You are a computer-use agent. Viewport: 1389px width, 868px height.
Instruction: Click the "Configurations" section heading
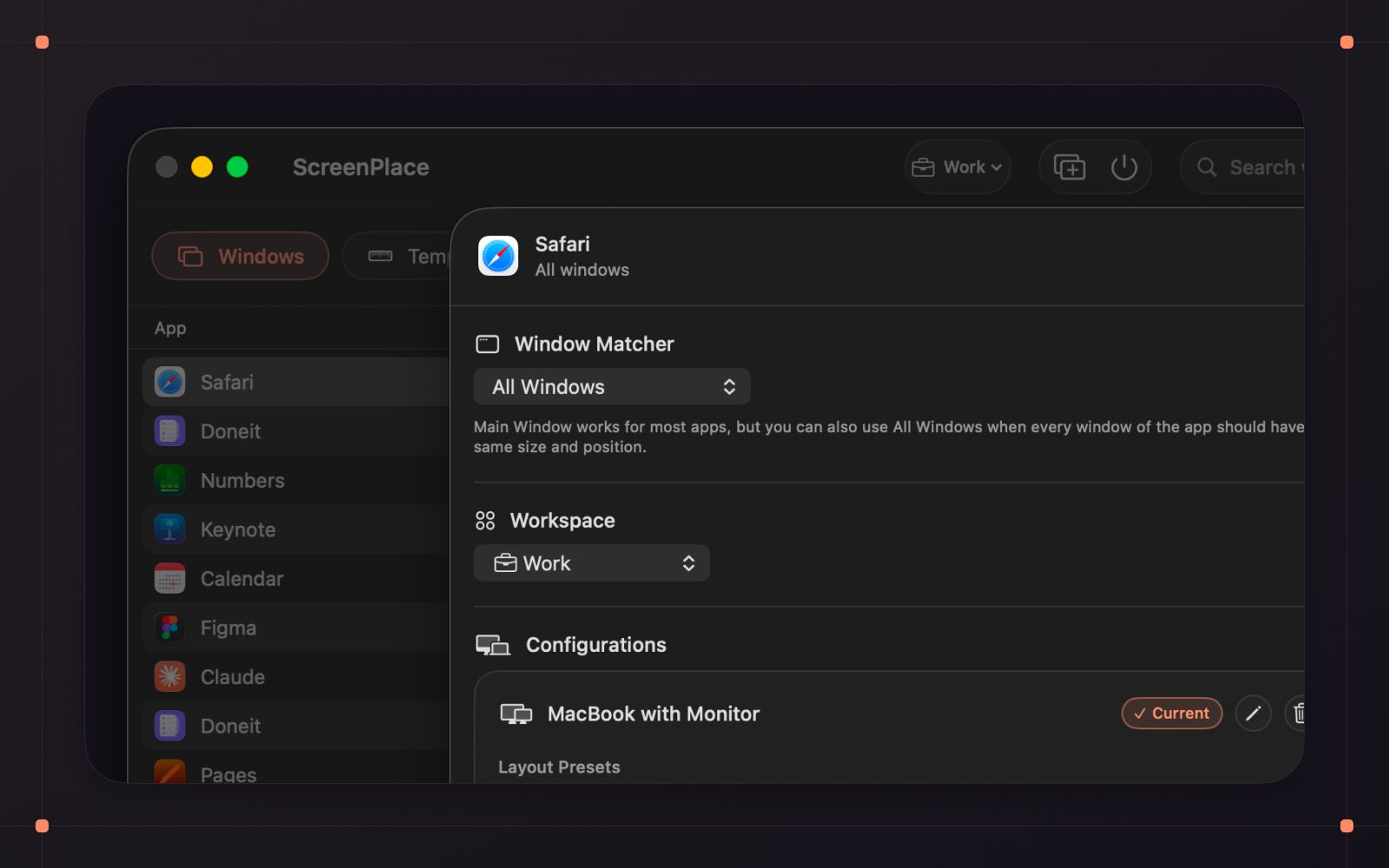tap(596, 645)
